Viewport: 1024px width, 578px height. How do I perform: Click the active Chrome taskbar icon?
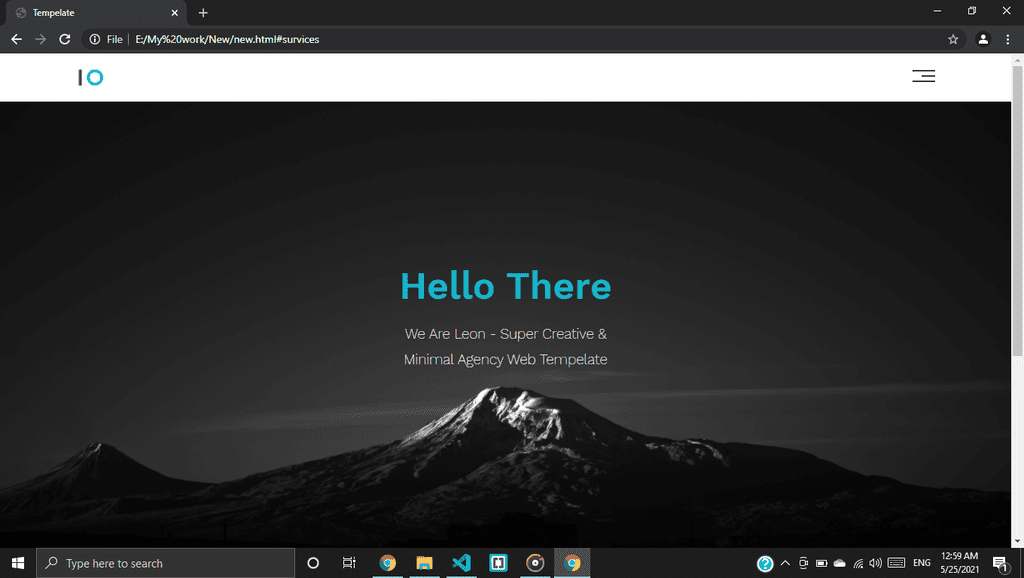(x=572, y=563)
